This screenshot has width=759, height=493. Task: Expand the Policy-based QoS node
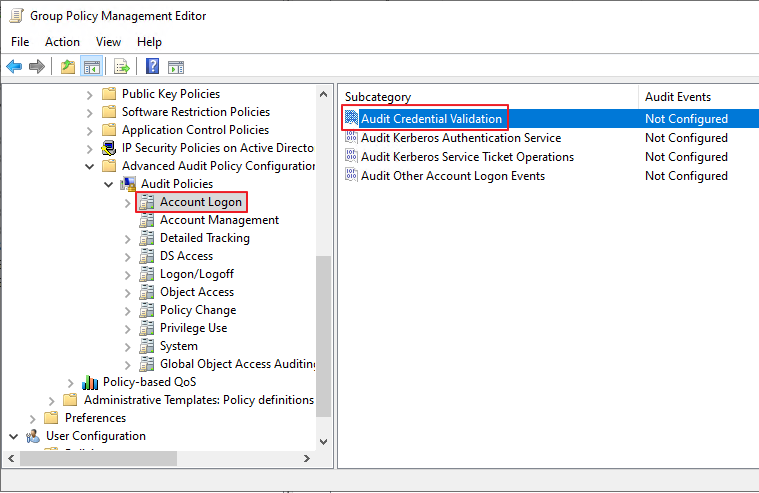[71, 383]
